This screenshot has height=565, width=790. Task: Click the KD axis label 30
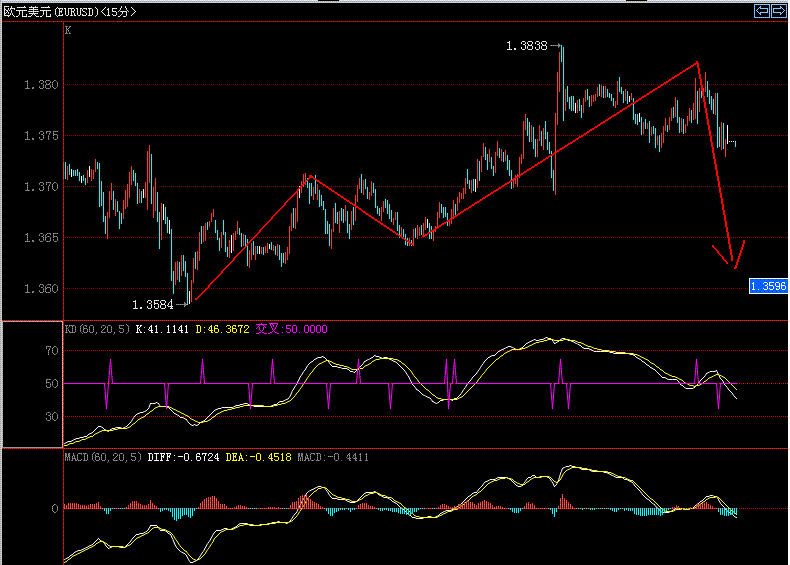(x=52, y=417)
